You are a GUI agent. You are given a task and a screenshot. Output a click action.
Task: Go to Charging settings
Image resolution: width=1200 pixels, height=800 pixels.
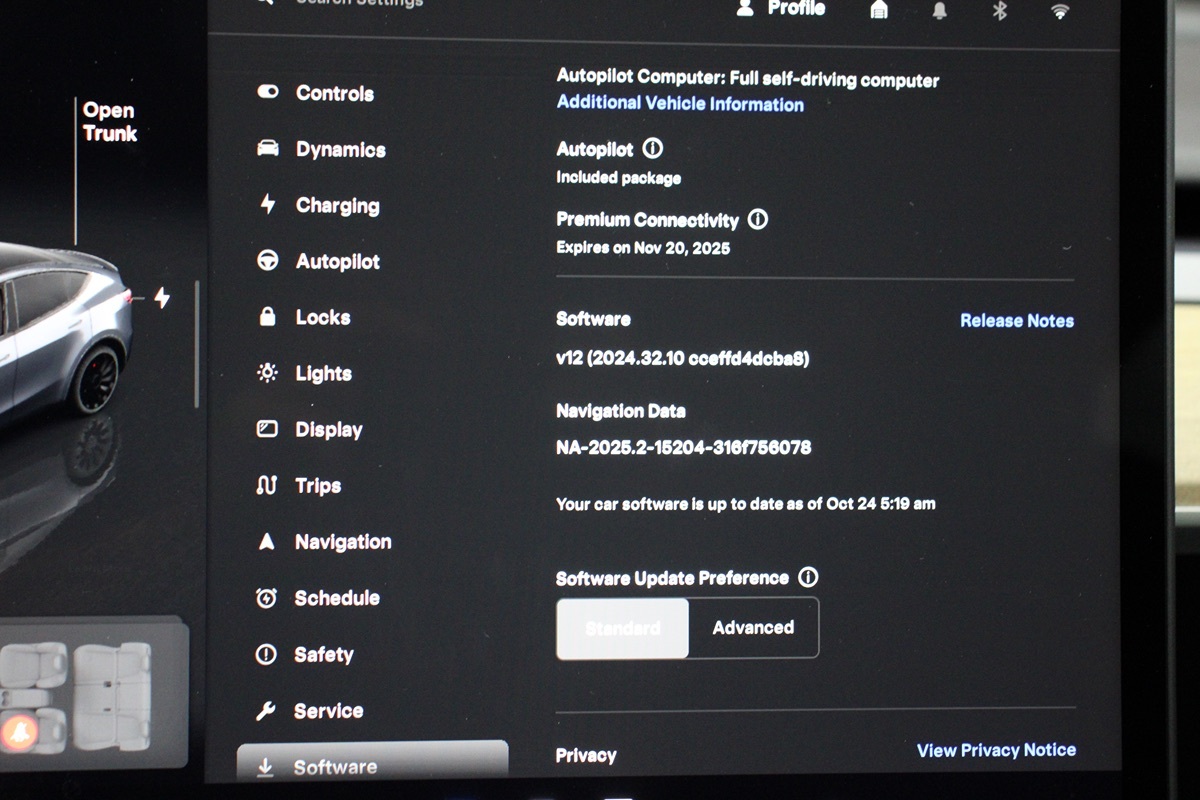point(337,205)
